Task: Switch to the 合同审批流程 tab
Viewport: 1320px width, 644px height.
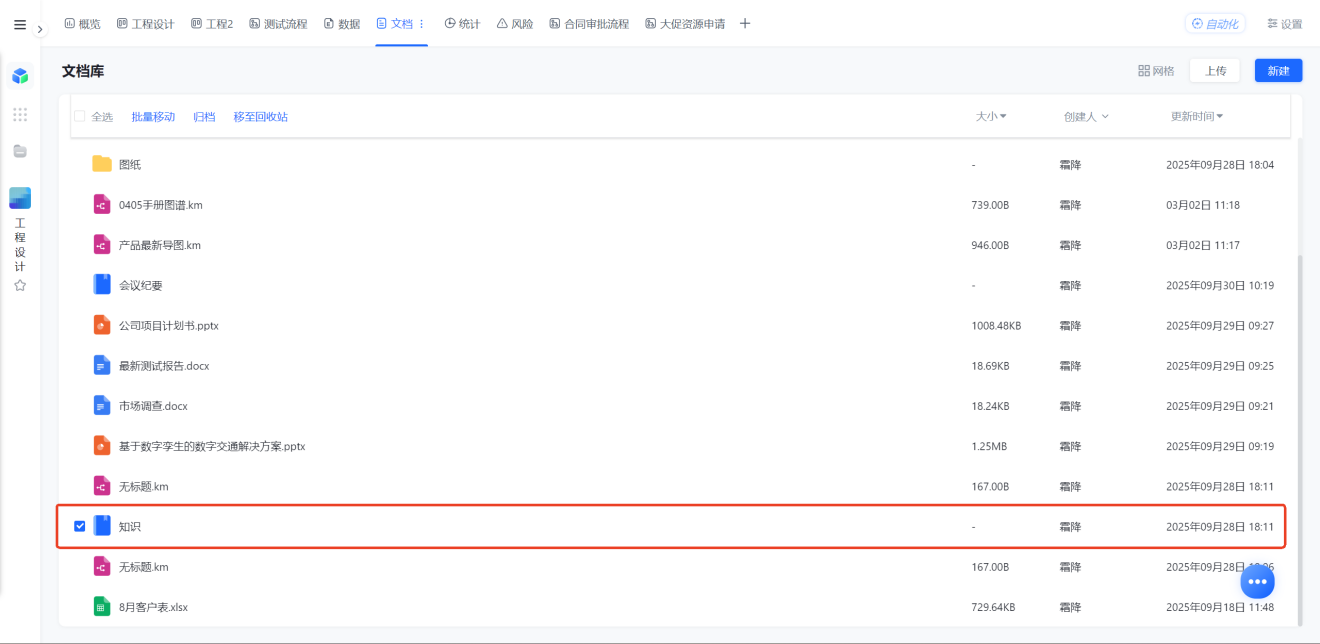Action: pos(589,24)
